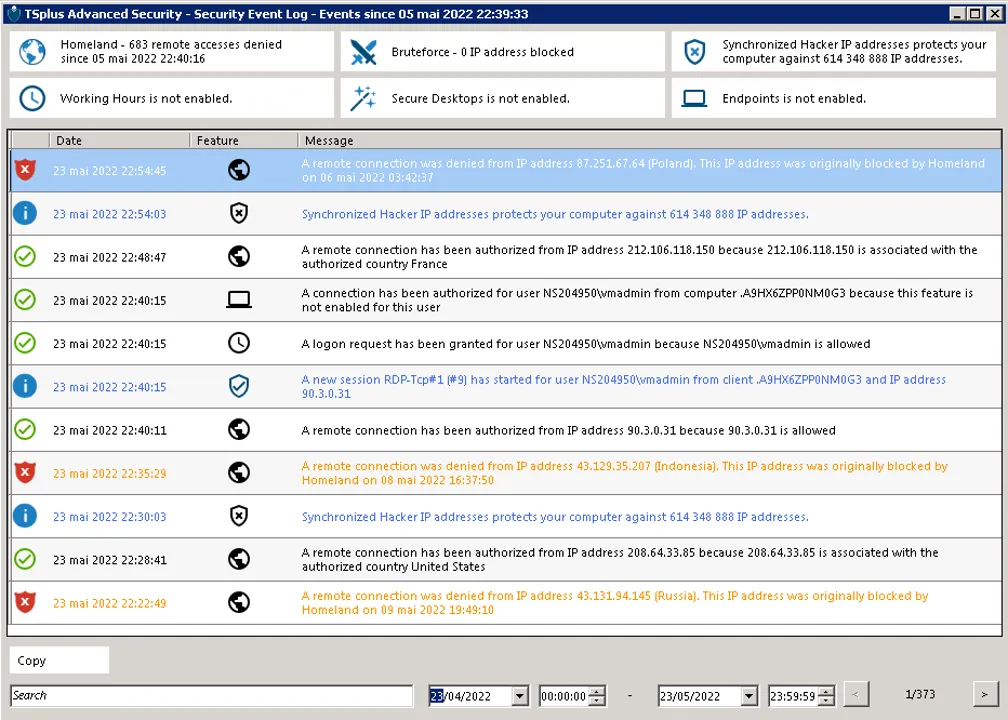Click 'Bruteforce - 0 IP address blocked' text

pos(482,52)
